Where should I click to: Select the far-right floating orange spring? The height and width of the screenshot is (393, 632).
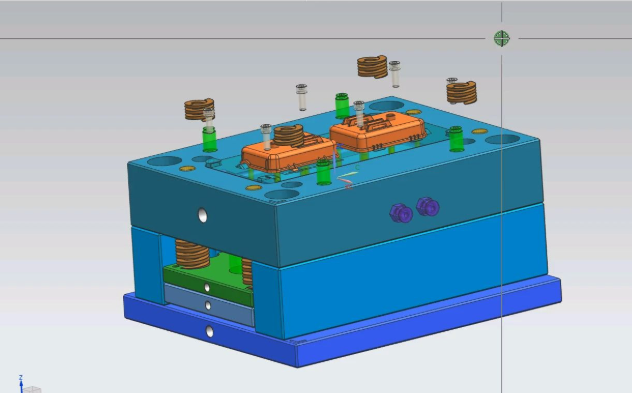tap(462, 93)
